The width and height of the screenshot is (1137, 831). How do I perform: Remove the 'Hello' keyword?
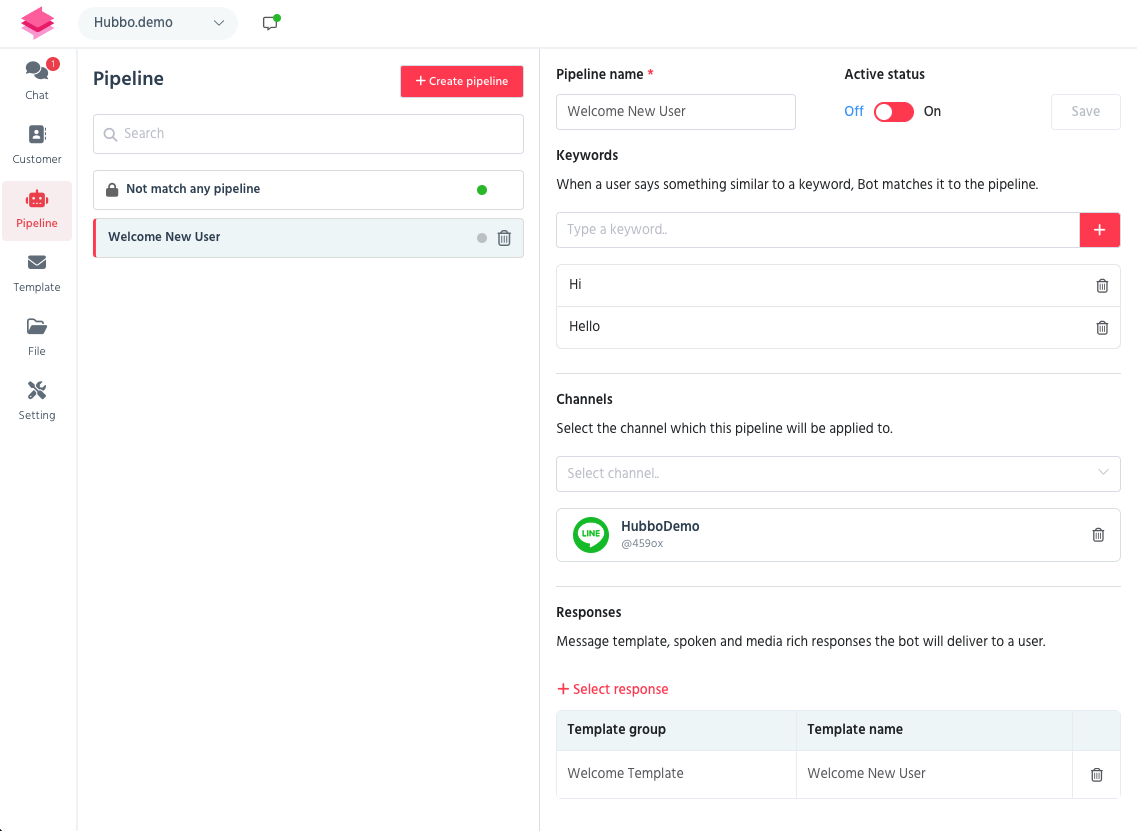click(1102, 327)
